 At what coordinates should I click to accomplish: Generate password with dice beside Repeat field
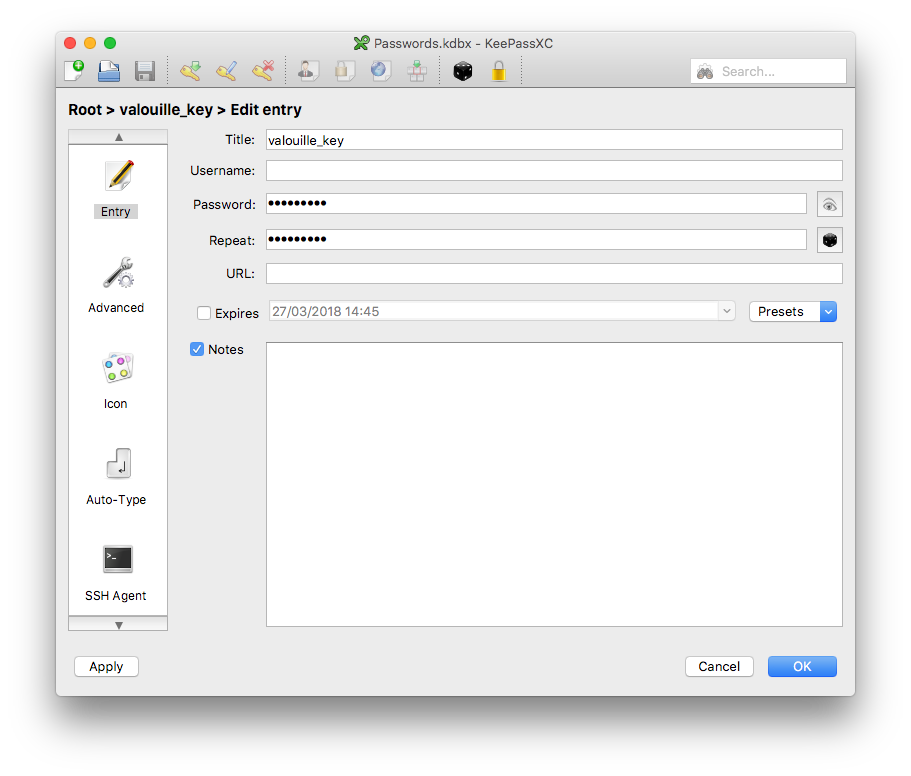(x=829, y=240)
